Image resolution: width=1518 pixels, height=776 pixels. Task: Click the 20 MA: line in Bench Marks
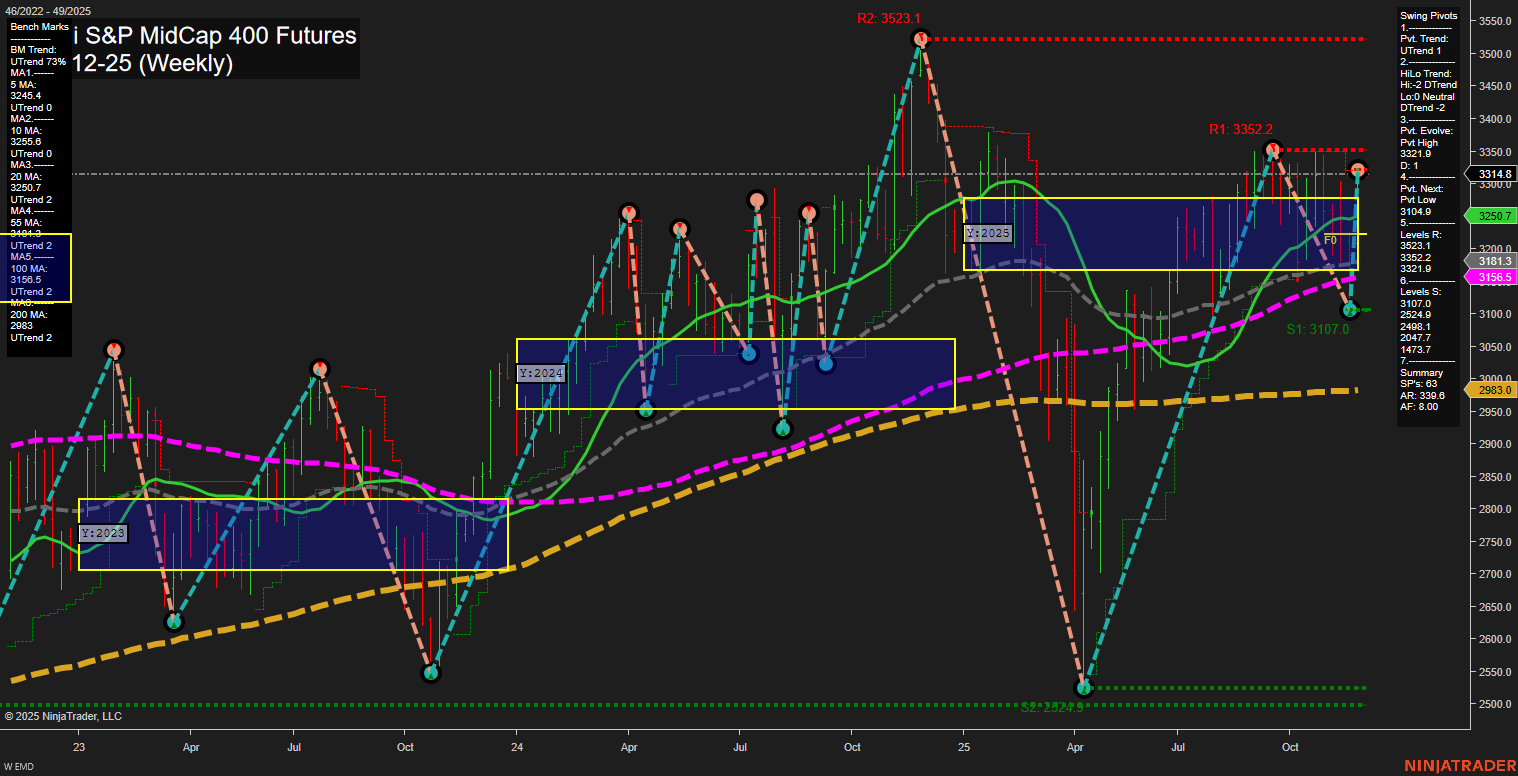coord(26,176)
